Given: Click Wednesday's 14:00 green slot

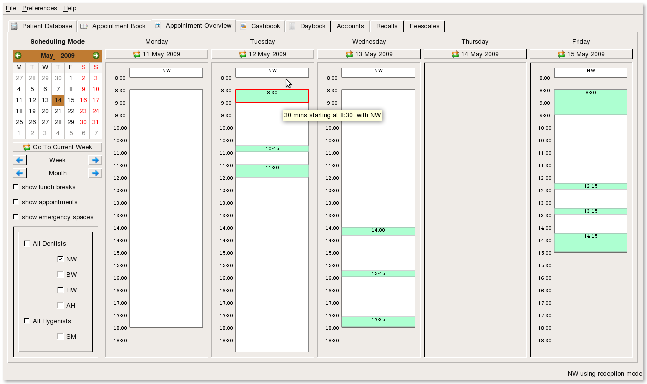Looking at the screenshot, I should pyautogui.click(x=378, y=231).
